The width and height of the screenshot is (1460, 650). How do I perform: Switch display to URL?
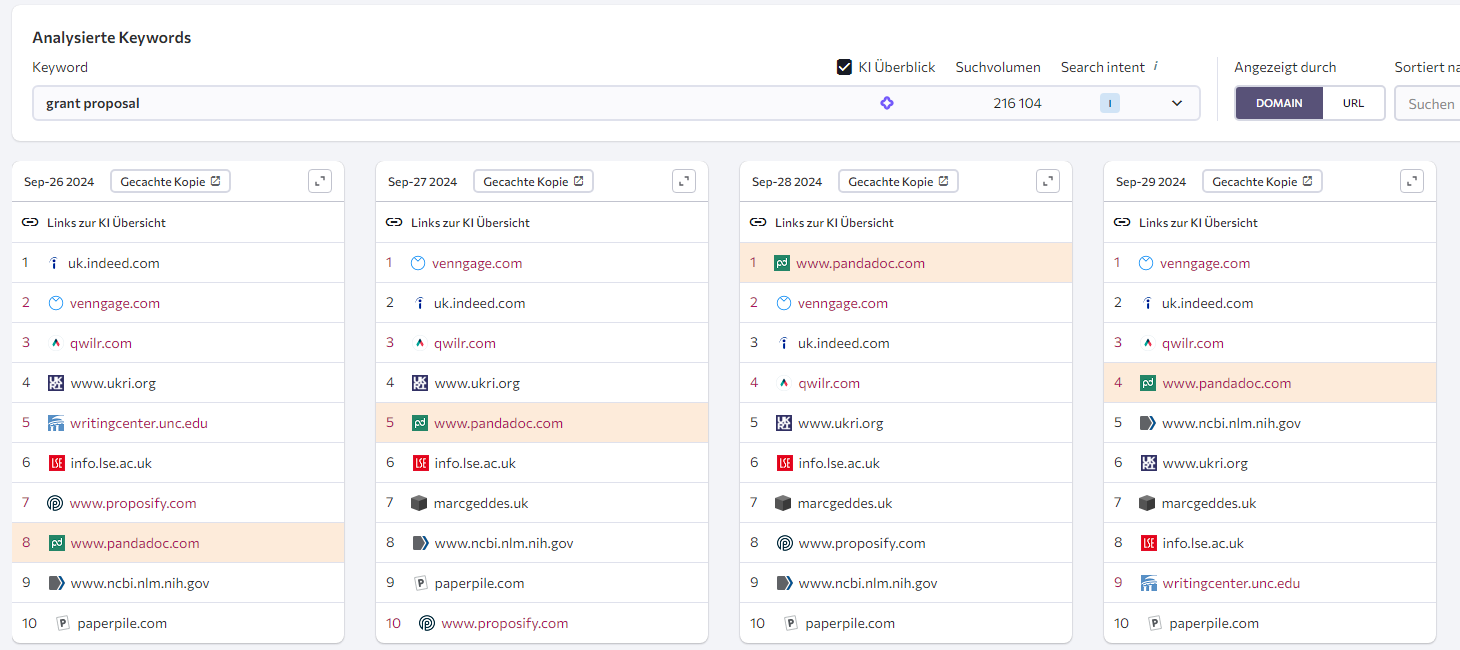tap(1353, 103)
